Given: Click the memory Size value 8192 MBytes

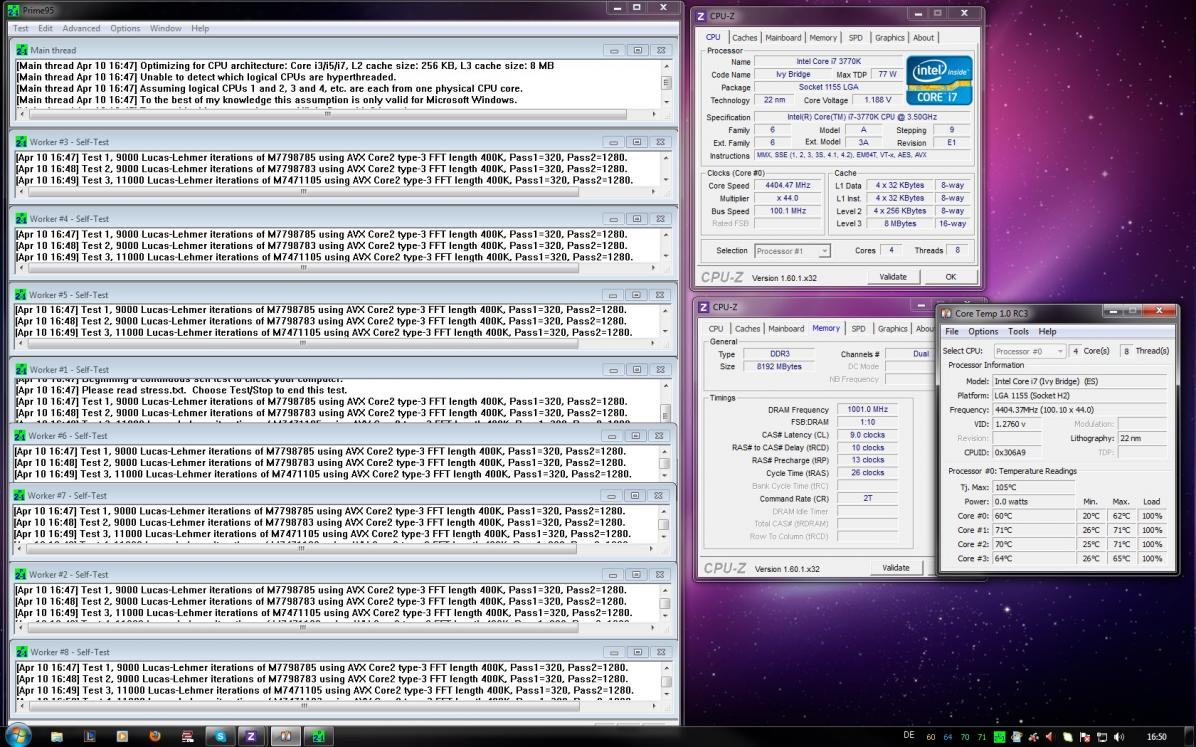Looking at the screenshot, I should (779, 367).
